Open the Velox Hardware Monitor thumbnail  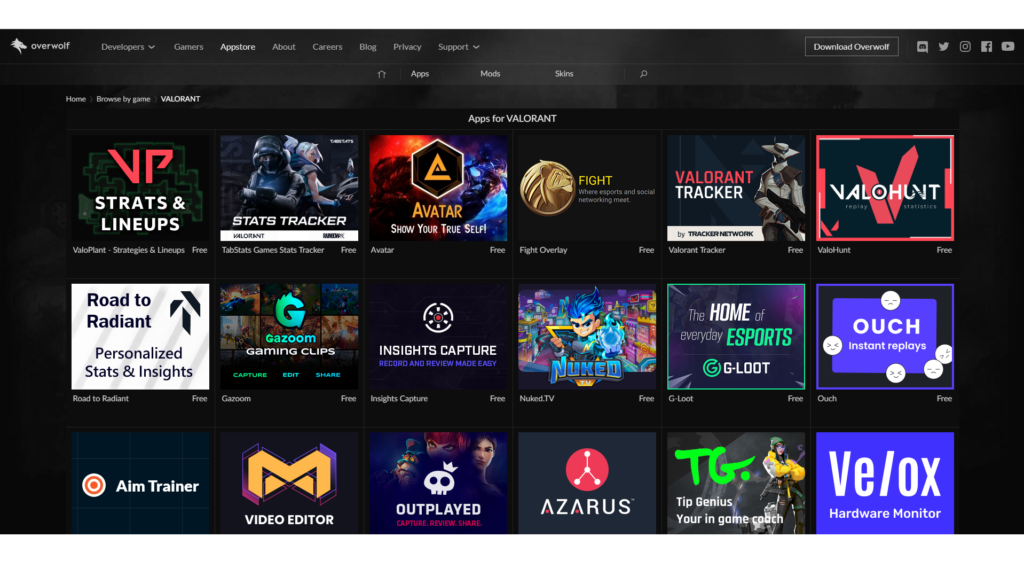click(885, 483)
